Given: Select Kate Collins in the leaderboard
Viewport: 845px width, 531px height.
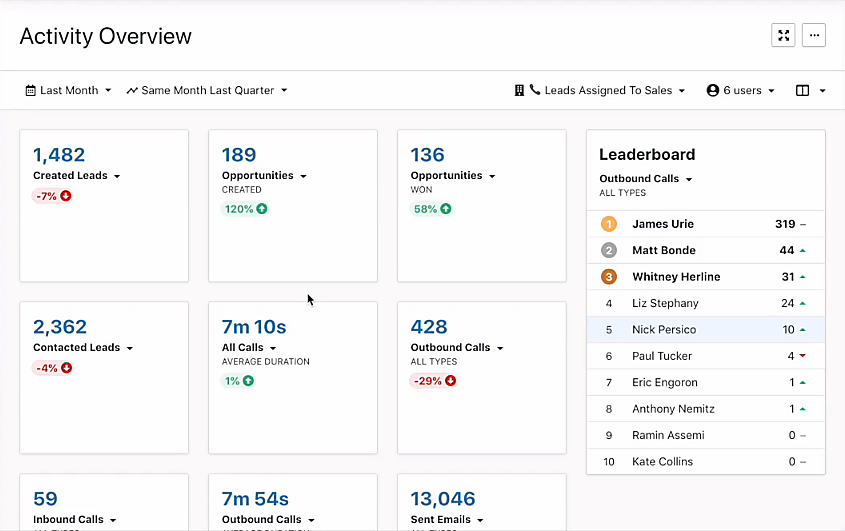Looking at the screenshot, I should point(705,461).
